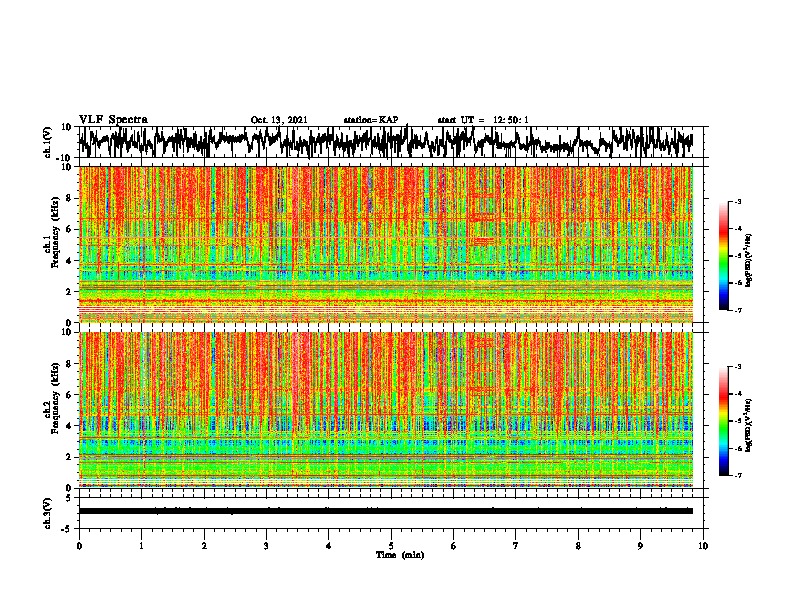The image size is (792, 612).
Task: Click the ch.1(V) waveform trace panel
Action: click(x=391, y=142)
